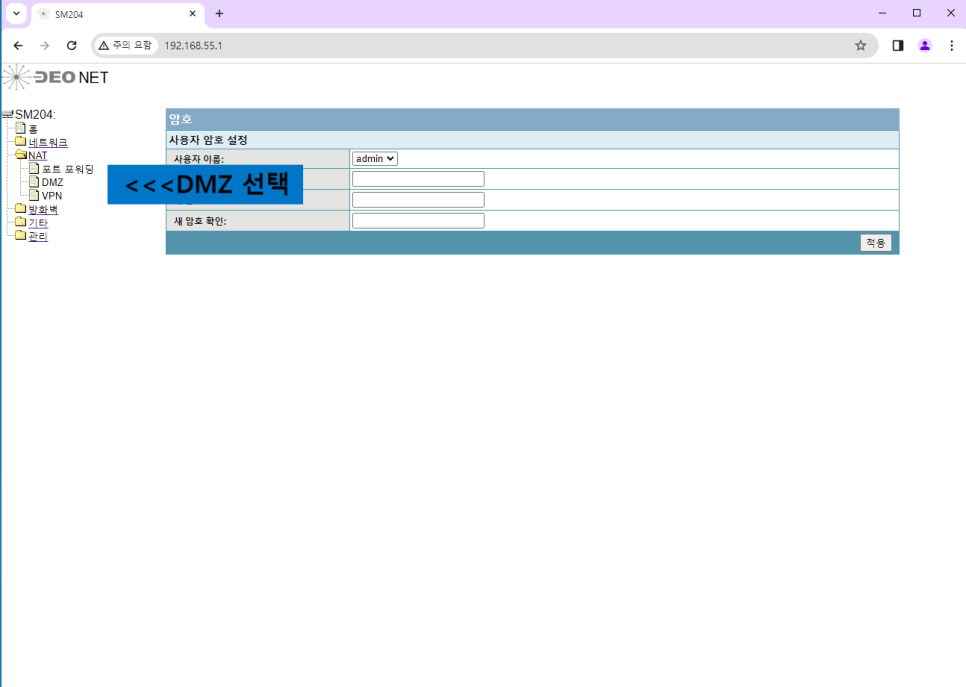Close the SM204 tab
This screenshot has height=687, width=966.
coord(192,14)
